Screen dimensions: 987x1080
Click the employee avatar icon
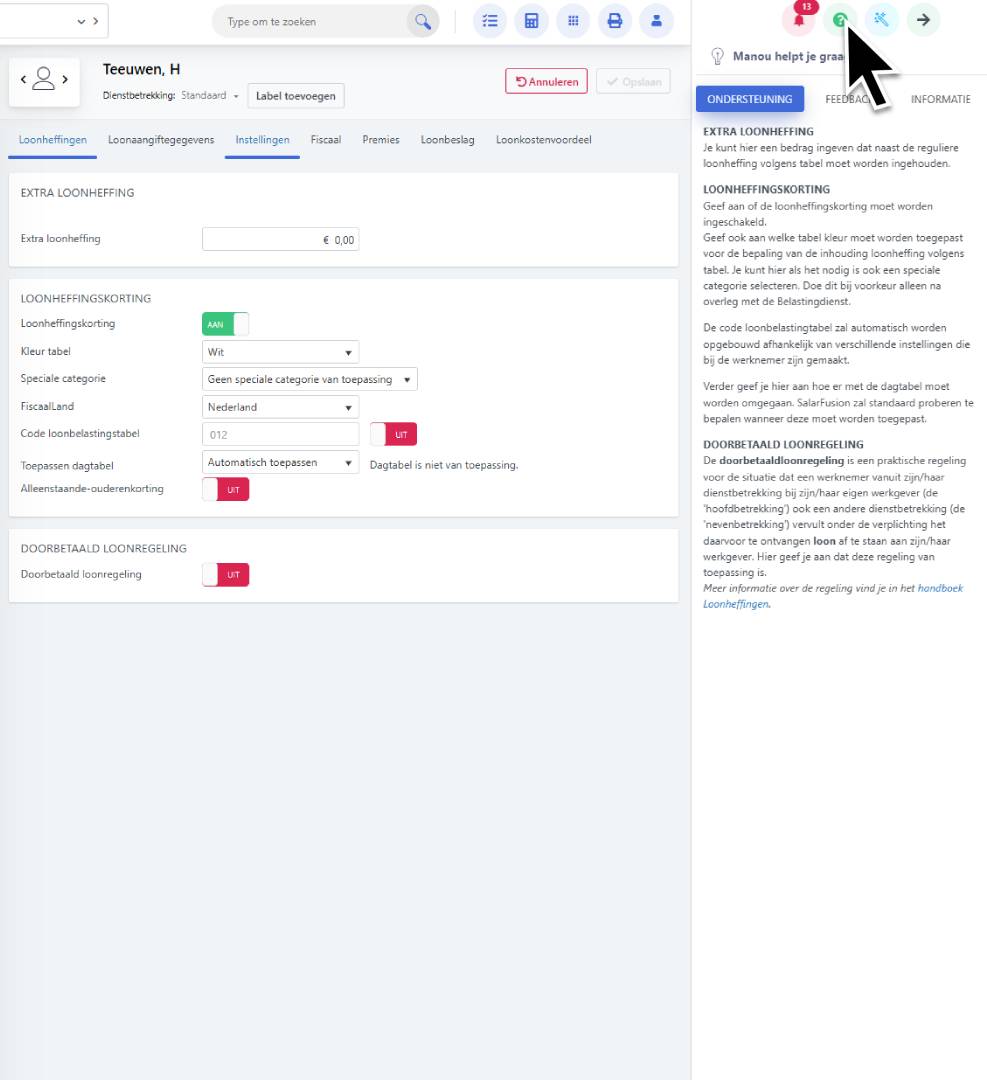coord(43,79)
